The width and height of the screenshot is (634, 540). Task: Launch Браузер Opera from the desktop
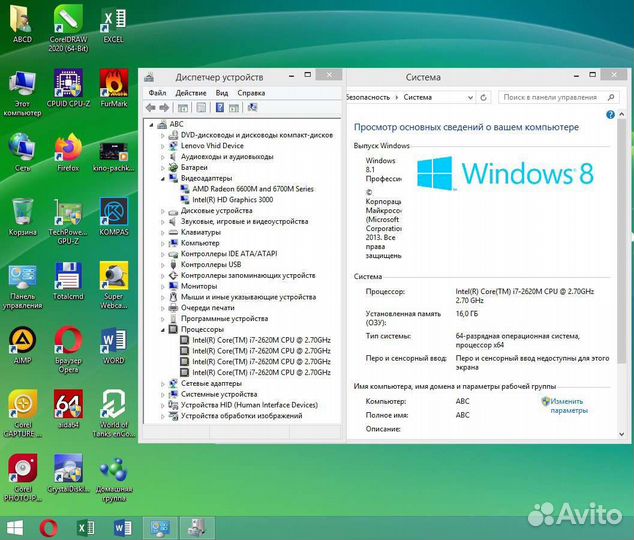[x=68, y=349]
